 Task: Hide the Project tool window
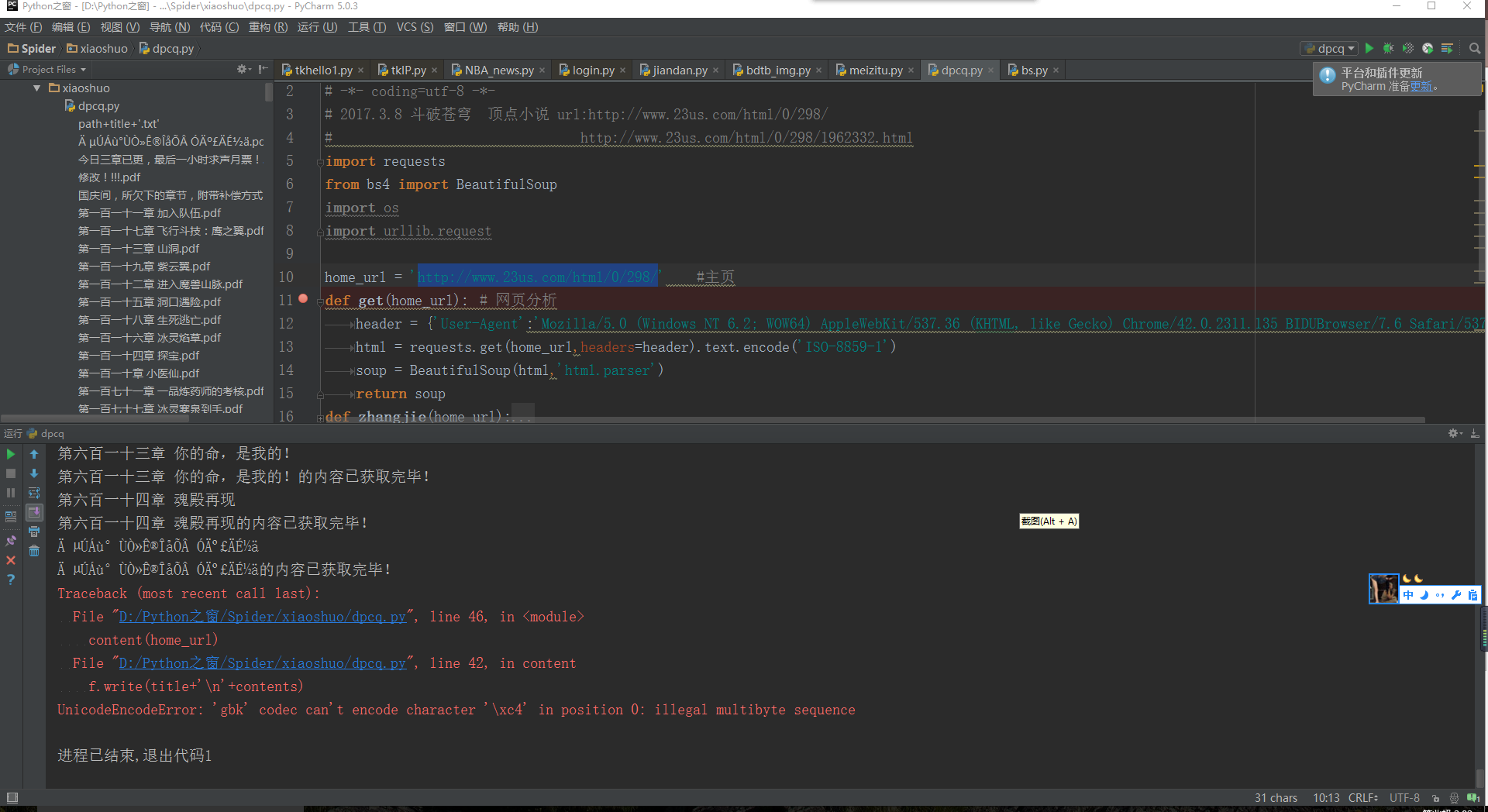pos(263,69)
